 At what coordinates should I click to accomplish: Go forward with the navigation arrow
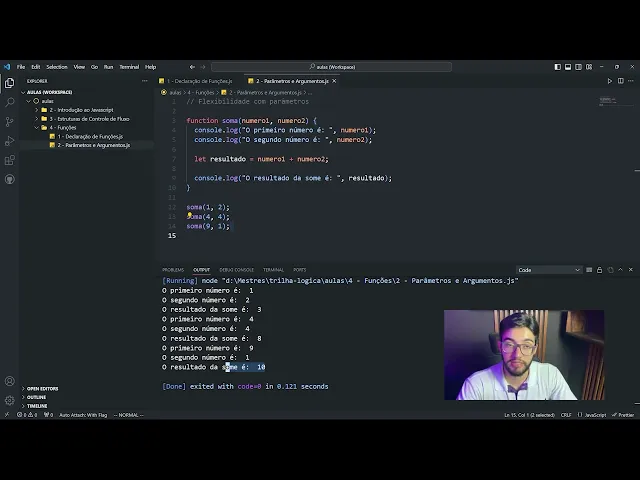(x=203, y=67)
